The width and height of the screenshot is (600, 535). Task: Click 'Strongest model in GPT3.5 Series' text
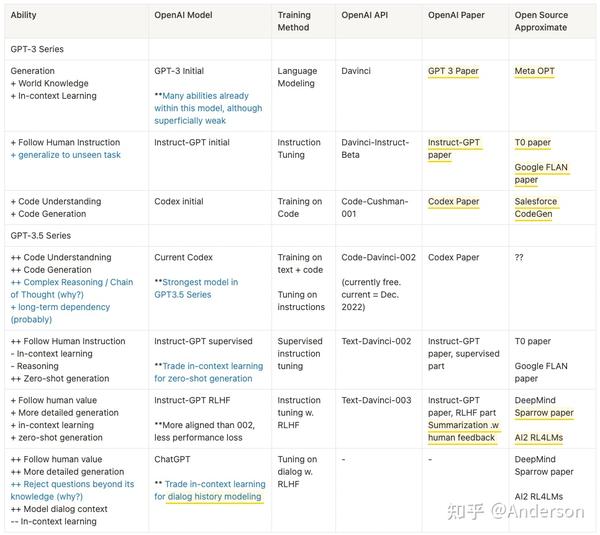(198, 288)
